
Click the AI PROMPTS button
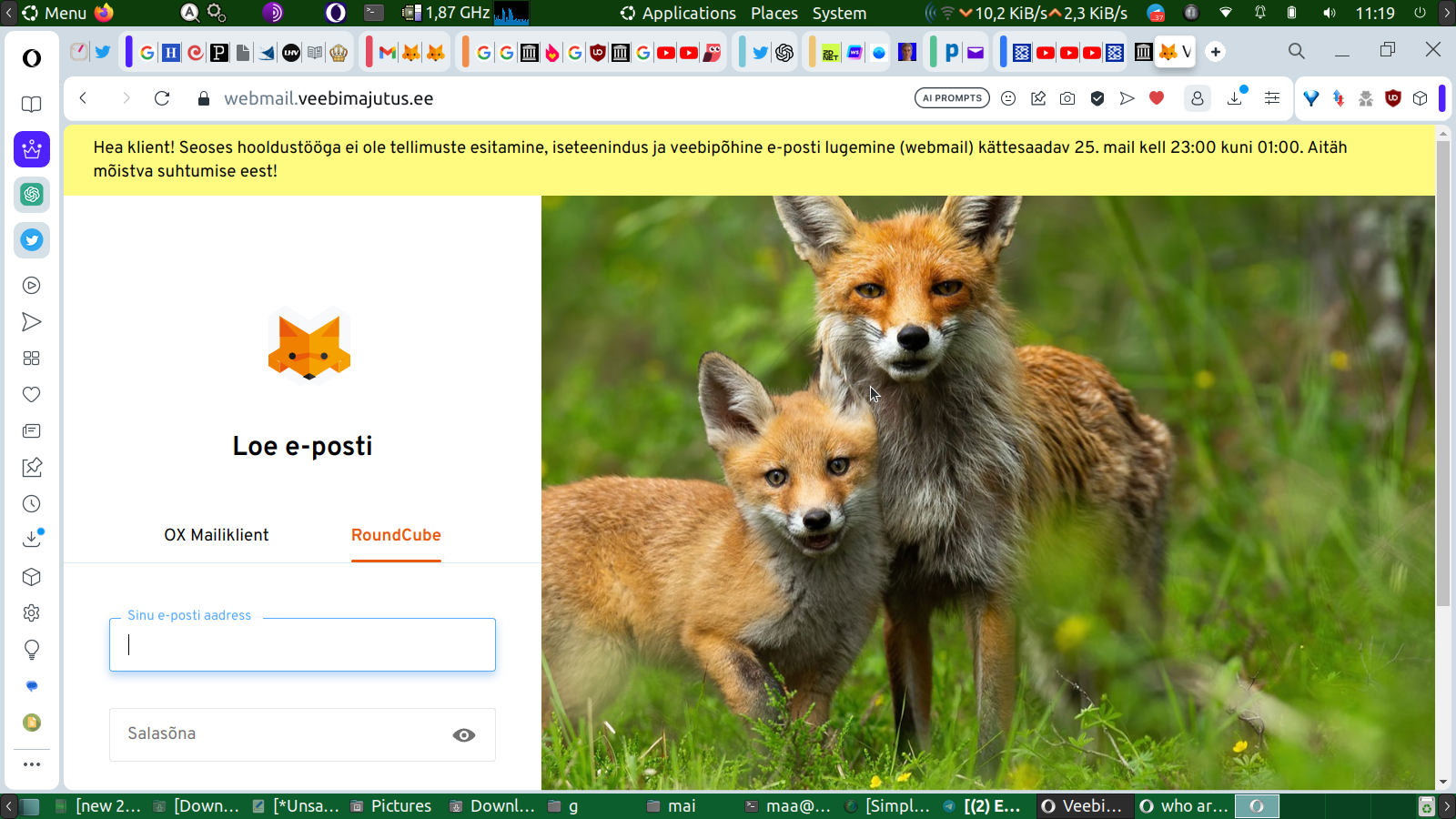coord(952,98)
